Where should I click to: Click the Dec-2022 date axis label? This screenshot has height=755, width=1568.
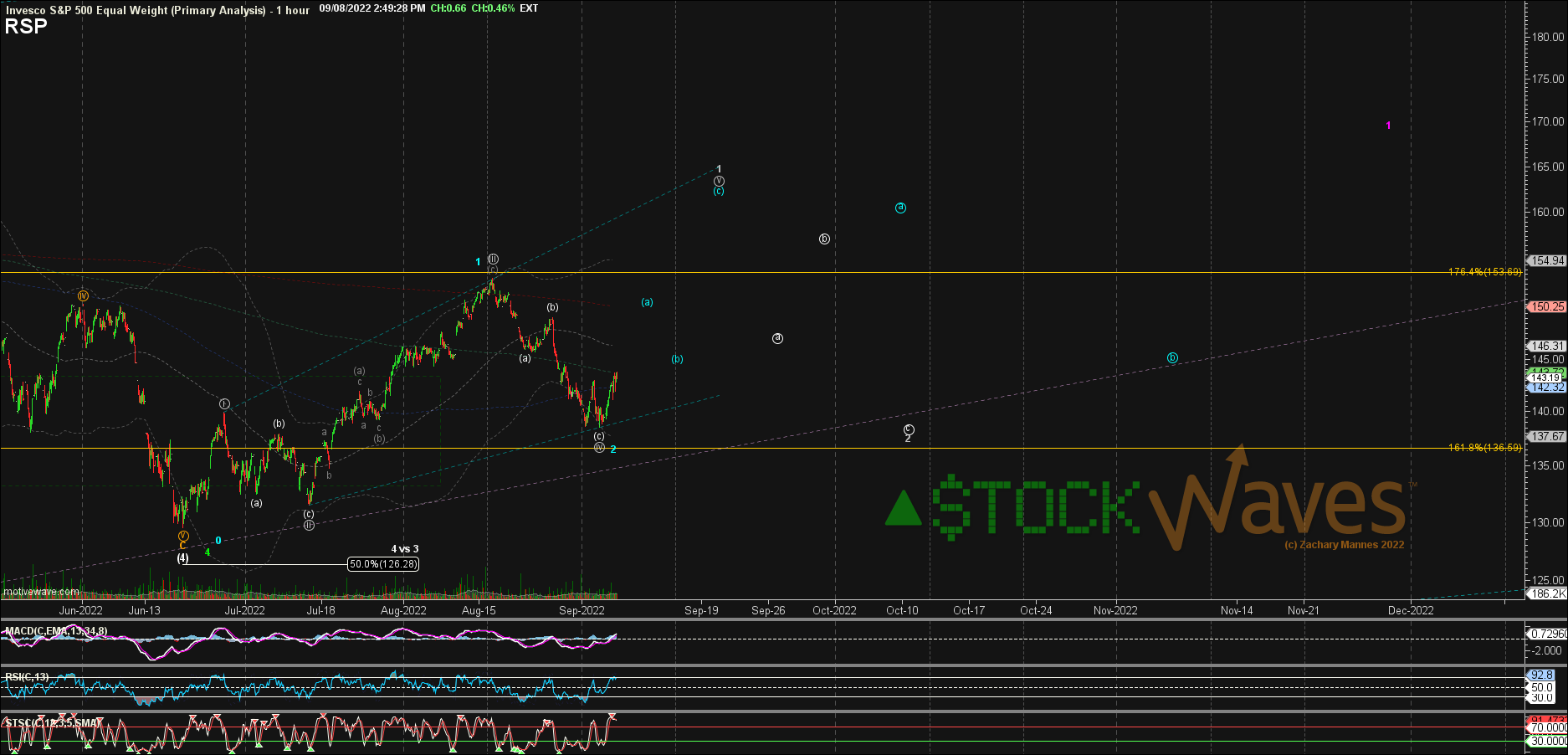tap(1411, 610)
